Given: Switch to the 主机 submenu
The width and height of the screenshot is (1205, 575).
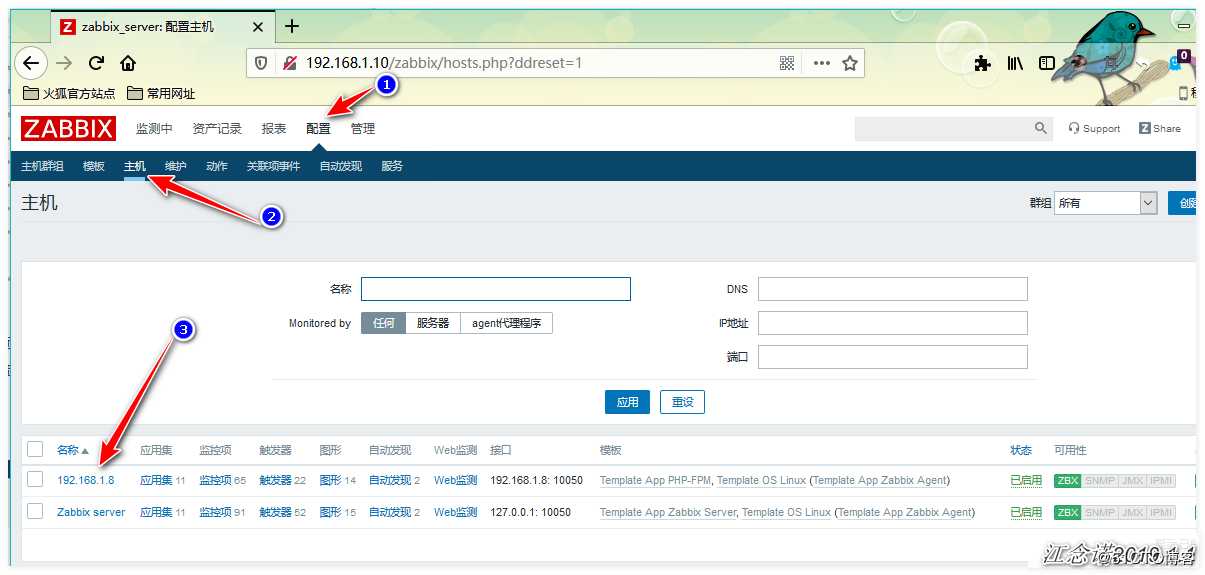Looking at the screenshot, I should (135, 166).
